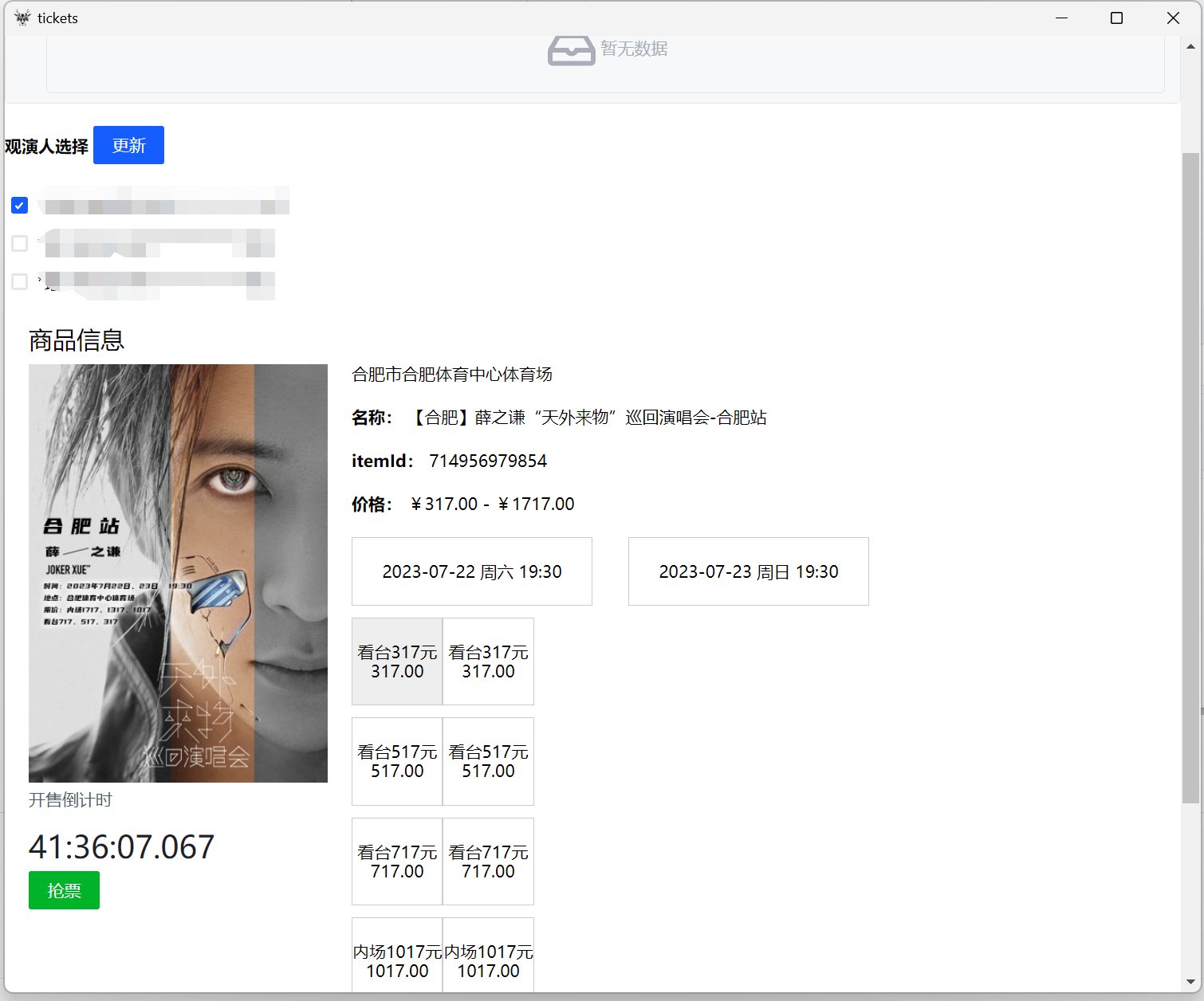Maximize the tickets window
Image resolution: width=1204 pixels, height=1001 pixels.
[x=1116, y=18]
